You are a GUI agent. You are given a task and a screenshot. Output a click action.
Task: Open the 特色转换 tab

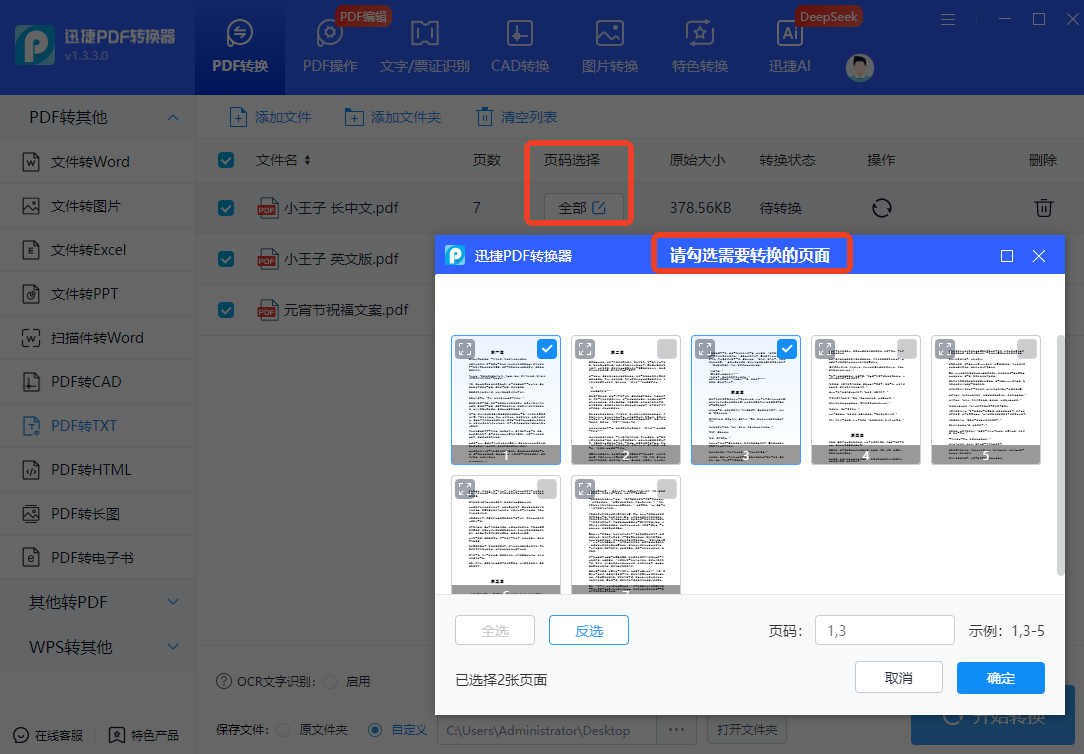[700, 47]
